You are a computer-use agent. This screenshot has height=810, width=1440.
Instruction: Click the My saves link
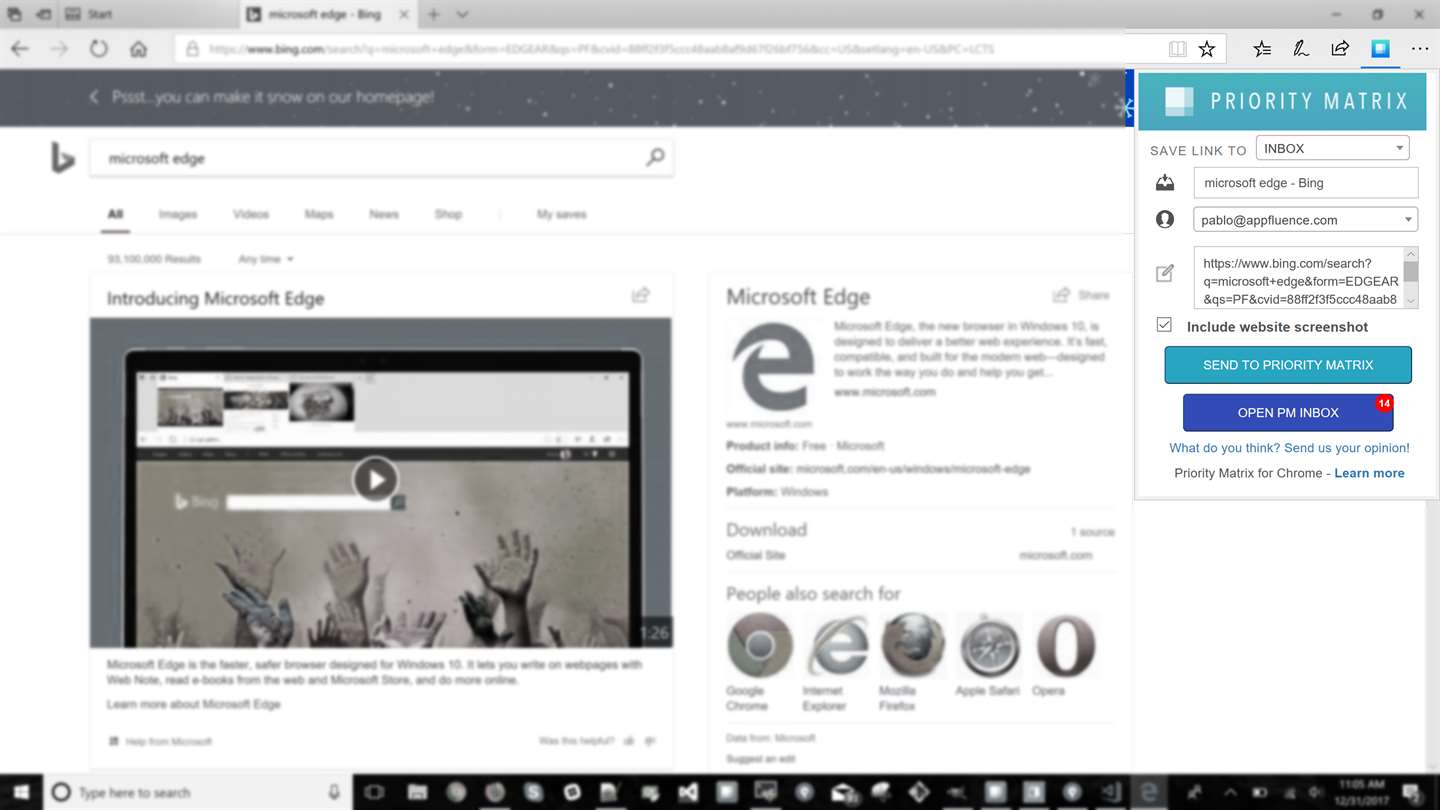click(561, 214)
